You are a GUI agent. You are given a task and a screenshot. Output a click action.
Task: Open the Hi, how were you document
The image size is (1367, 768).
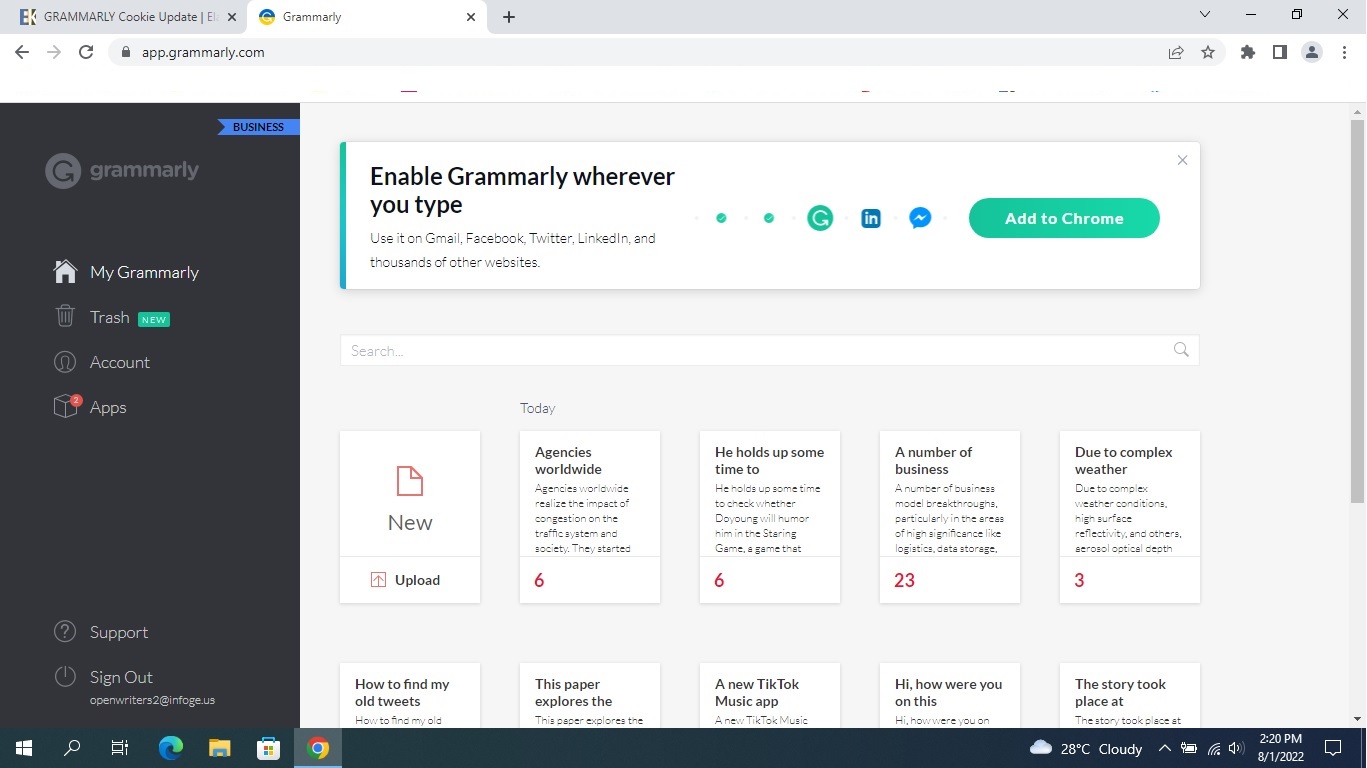coord(950,695)
